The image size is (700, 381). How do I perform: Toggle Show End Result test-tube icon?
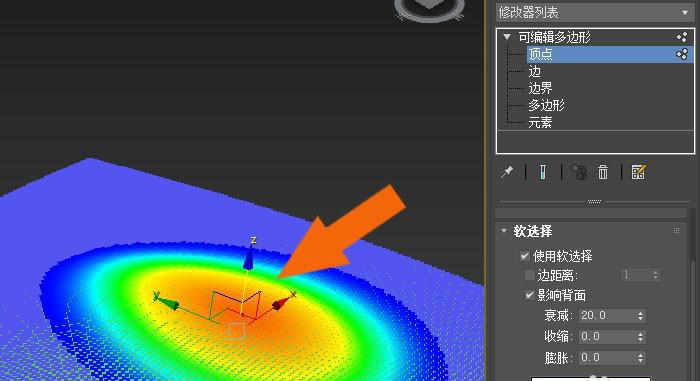pyautogui.click(x=542, y=172)
